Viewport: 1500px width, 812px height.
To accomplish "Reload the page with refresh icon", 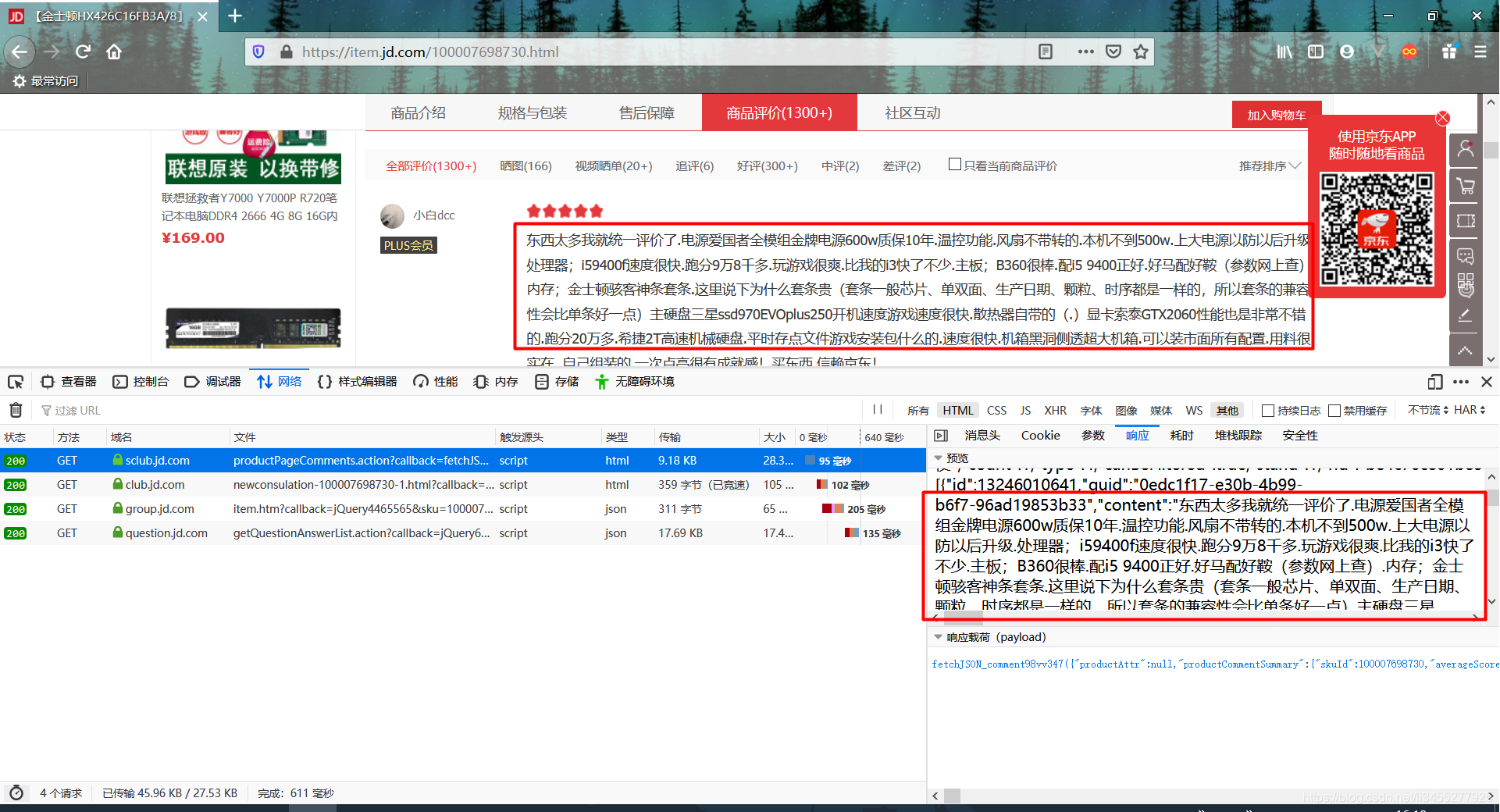I will 84,52.
